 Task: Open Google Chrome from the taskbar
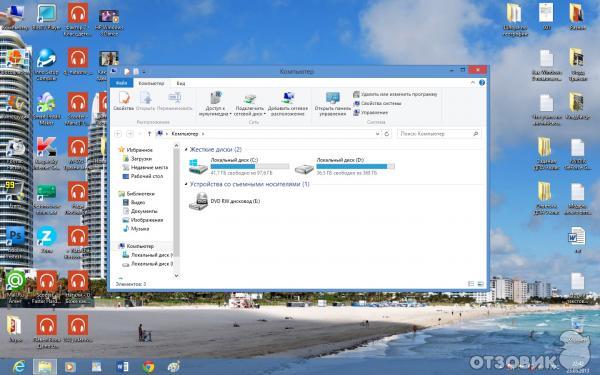[x=148, y=367]
